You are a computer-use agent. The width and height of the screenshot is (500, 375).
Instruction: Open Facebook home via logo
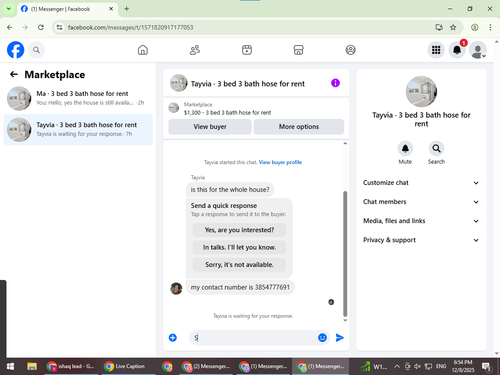pos(16,50)
